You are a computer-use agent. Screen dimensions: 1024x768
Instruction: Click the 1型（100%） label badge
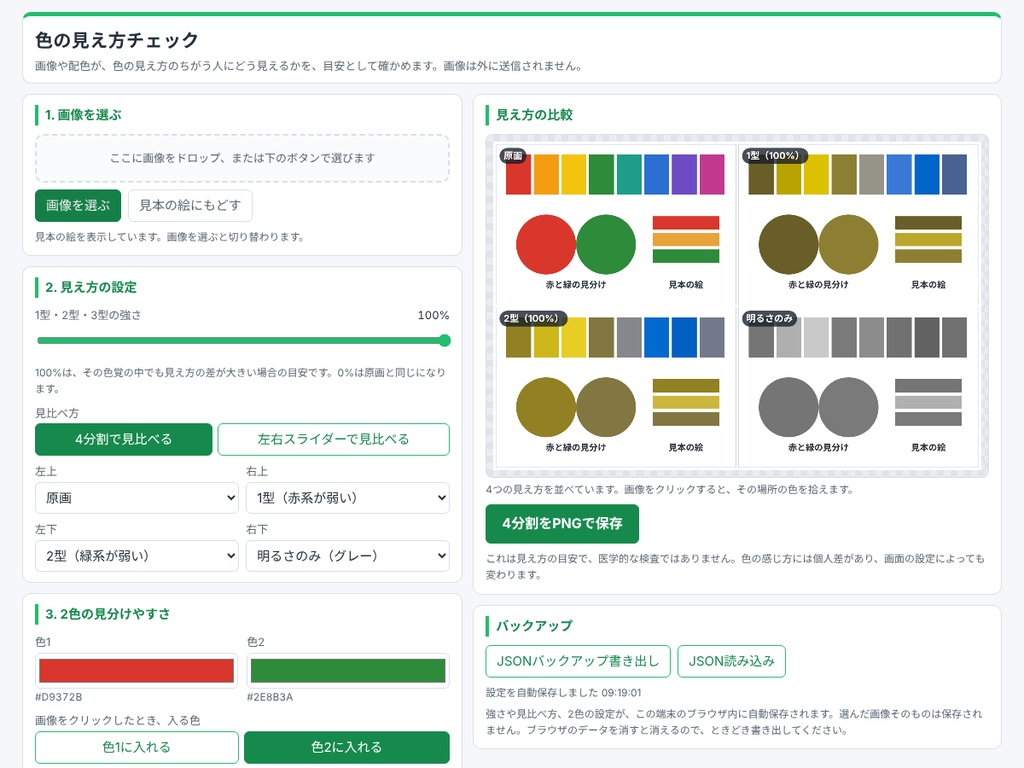click(x=775, y=155)
